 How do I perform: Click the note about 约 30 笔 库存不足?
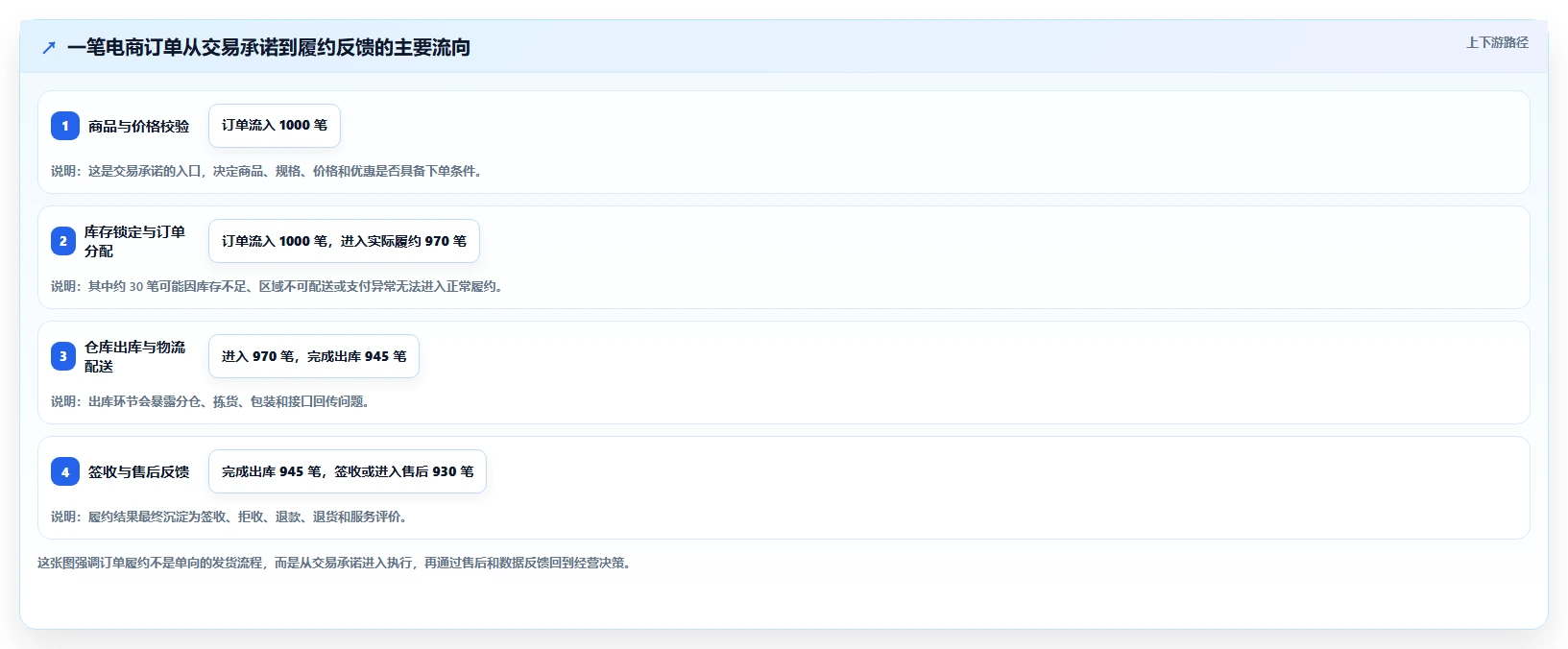(279, 286)
